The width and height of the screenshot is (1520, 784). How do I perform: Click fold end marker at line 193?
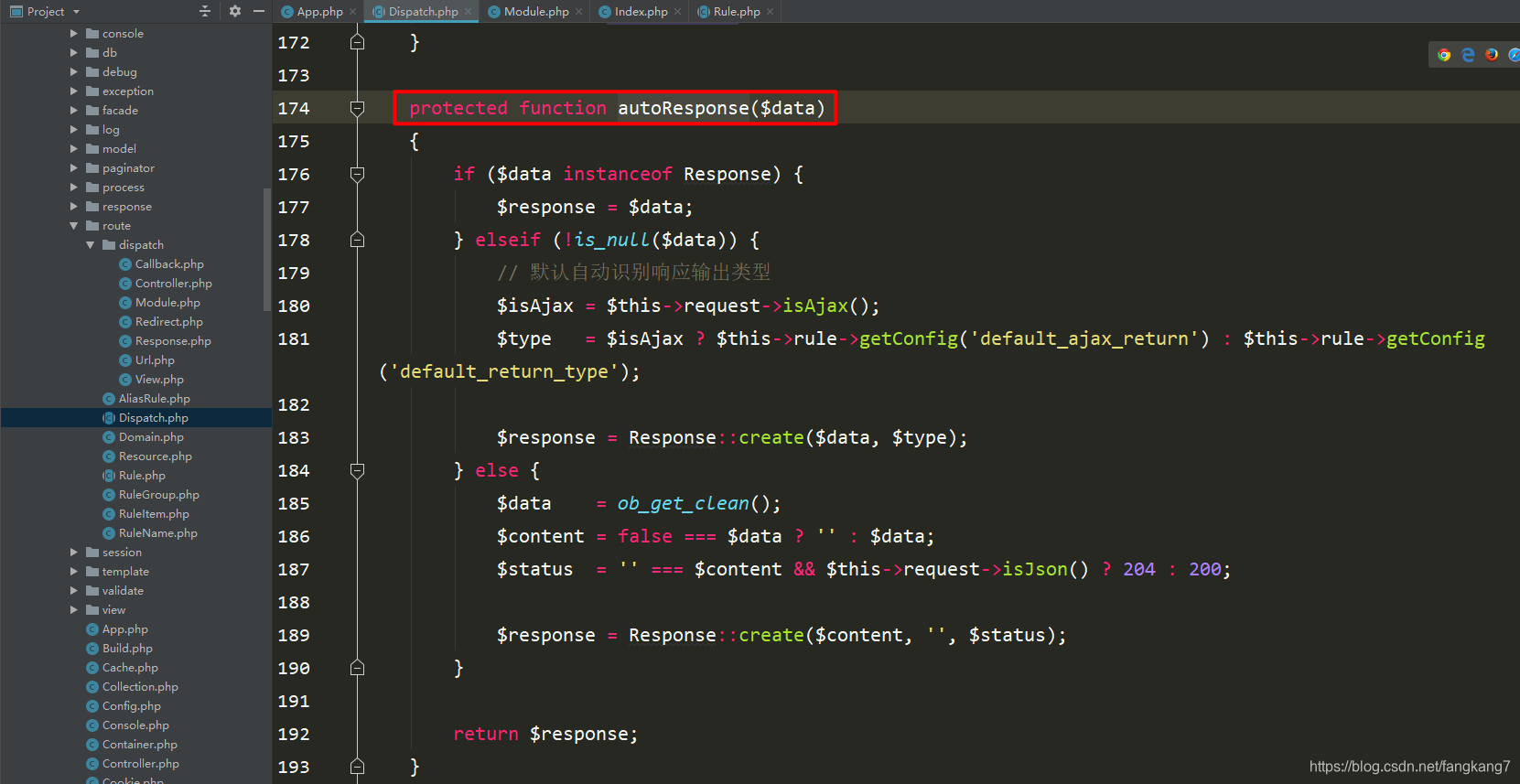pyautogui.click(x=358, y=767)
